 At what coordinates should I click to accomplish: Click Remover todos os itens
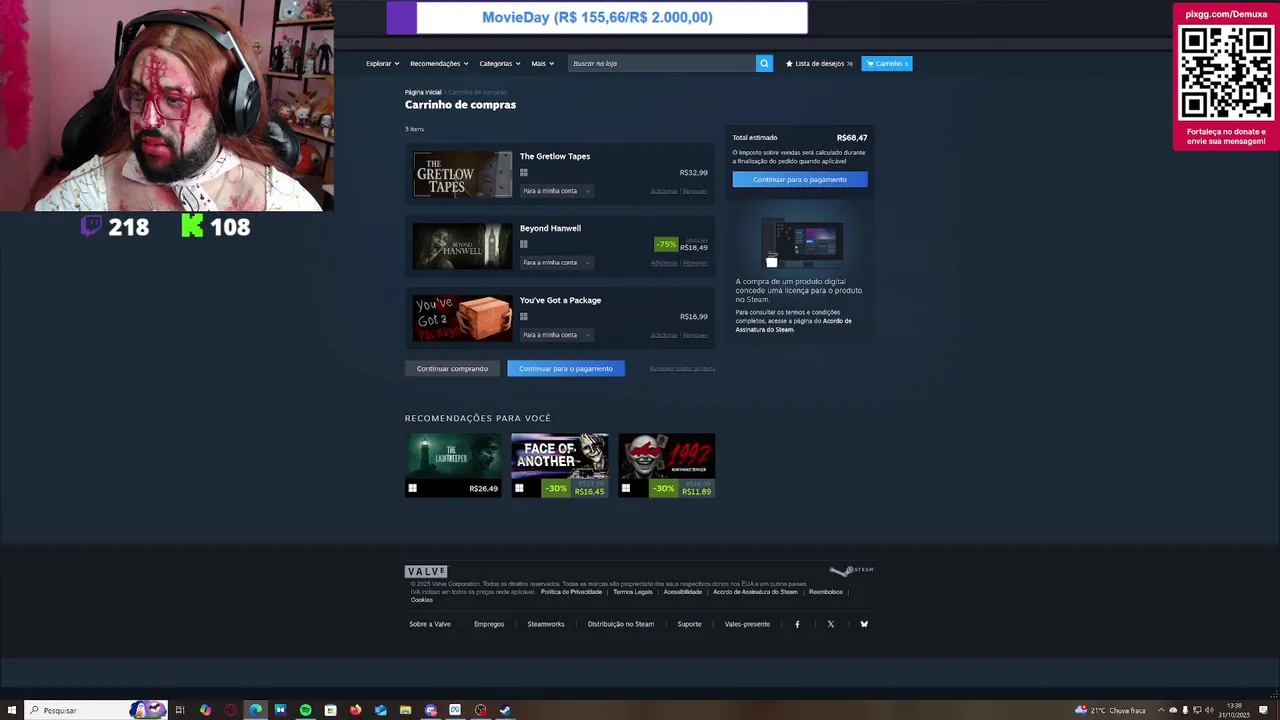[682, 368]
